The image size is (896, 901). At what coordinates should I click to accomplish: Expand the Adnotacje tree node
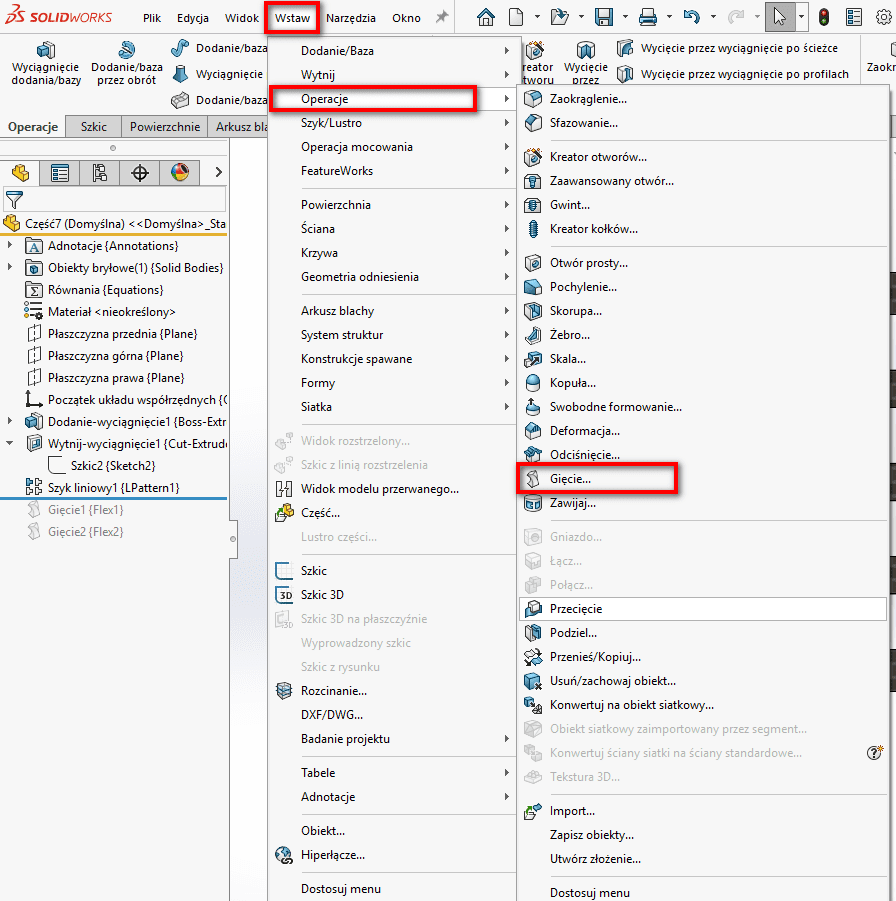click(x=11, y=246)
